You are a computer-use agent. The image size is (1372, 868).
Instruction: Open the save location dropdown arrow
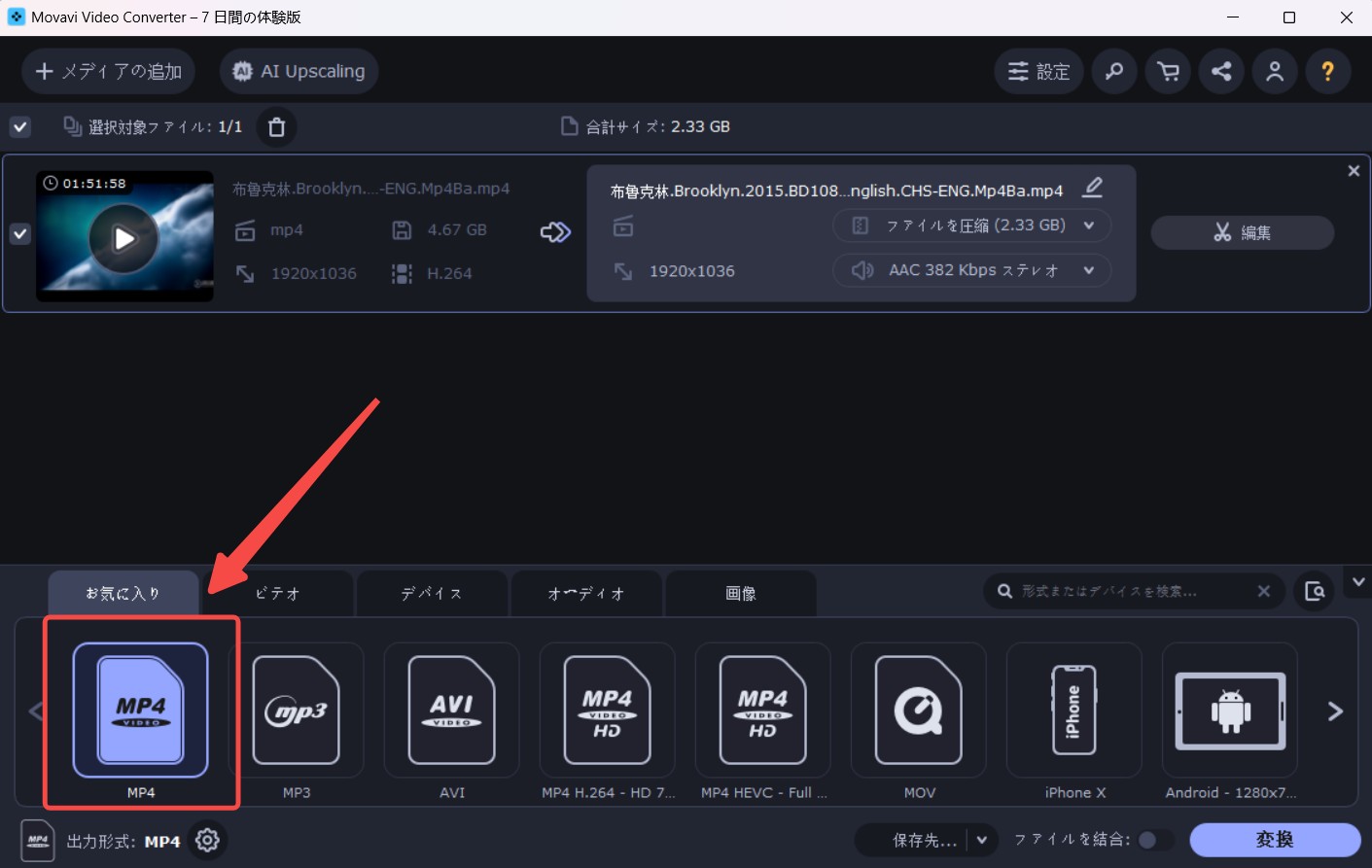pyautogui.click(x=982, y=840)
